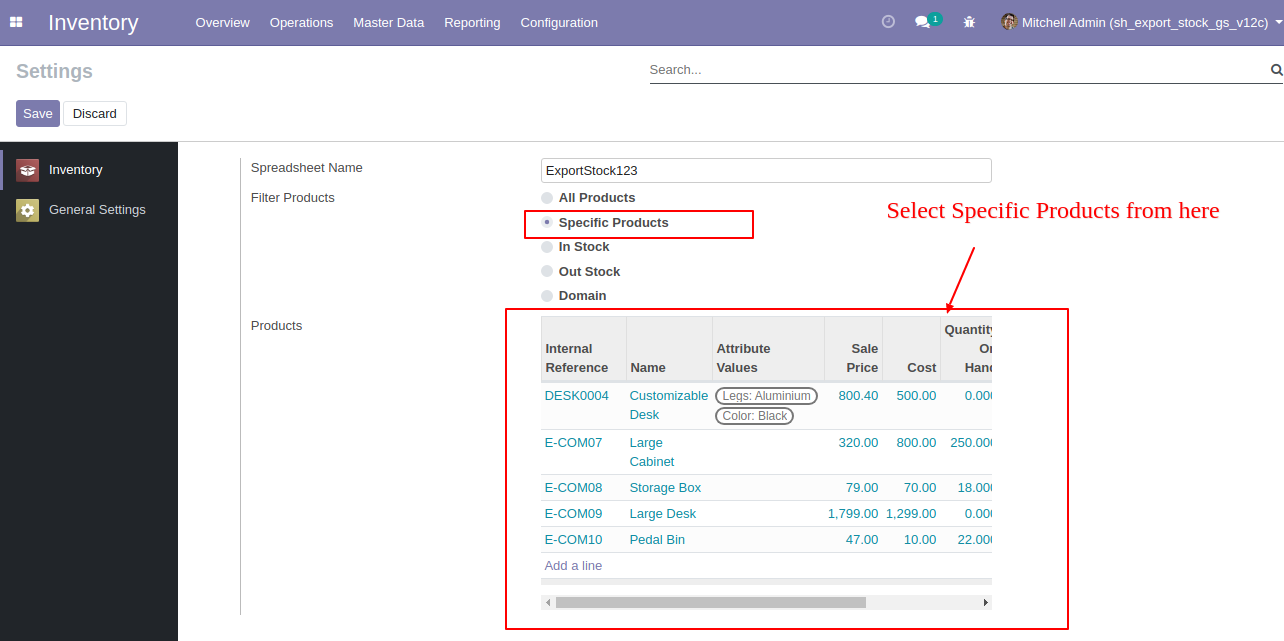Open the Master Data menu
This screenshot has width=1284, height=641.
tap(389, 22)
